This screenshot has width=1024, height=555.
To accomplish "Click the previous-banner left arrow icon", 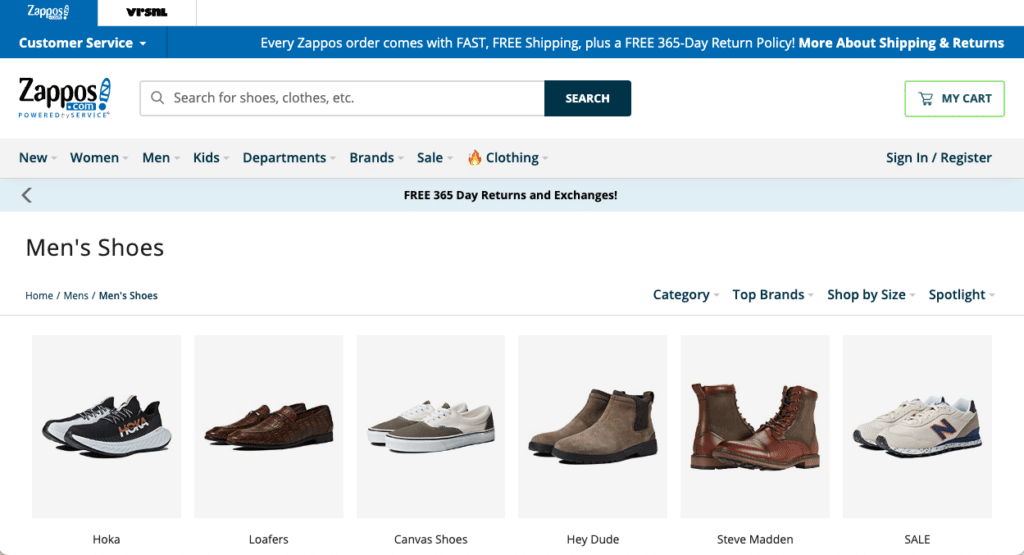I will tap(27, 195).
